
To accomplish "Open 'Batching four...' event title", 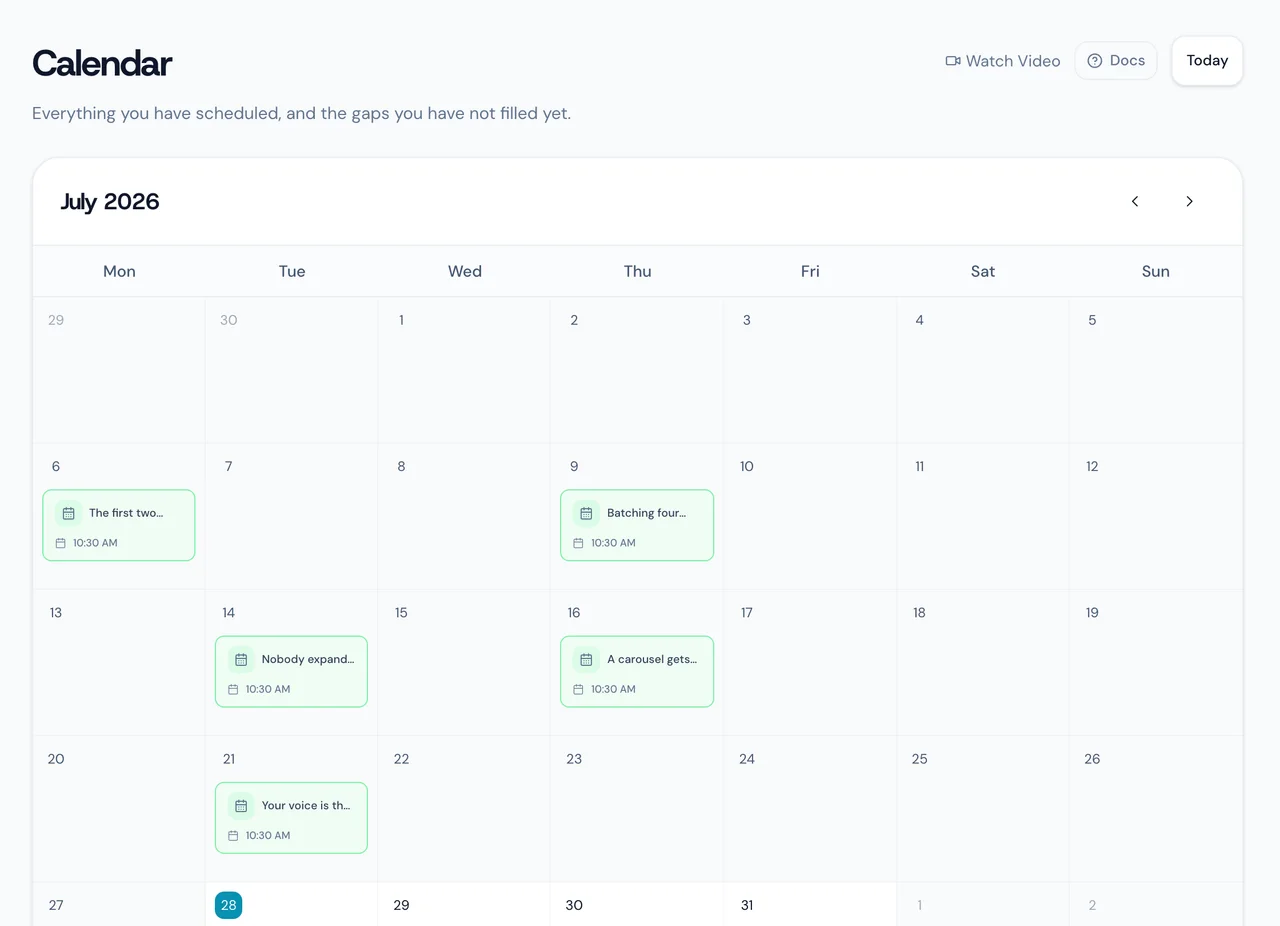I will [x=647, y=513].
